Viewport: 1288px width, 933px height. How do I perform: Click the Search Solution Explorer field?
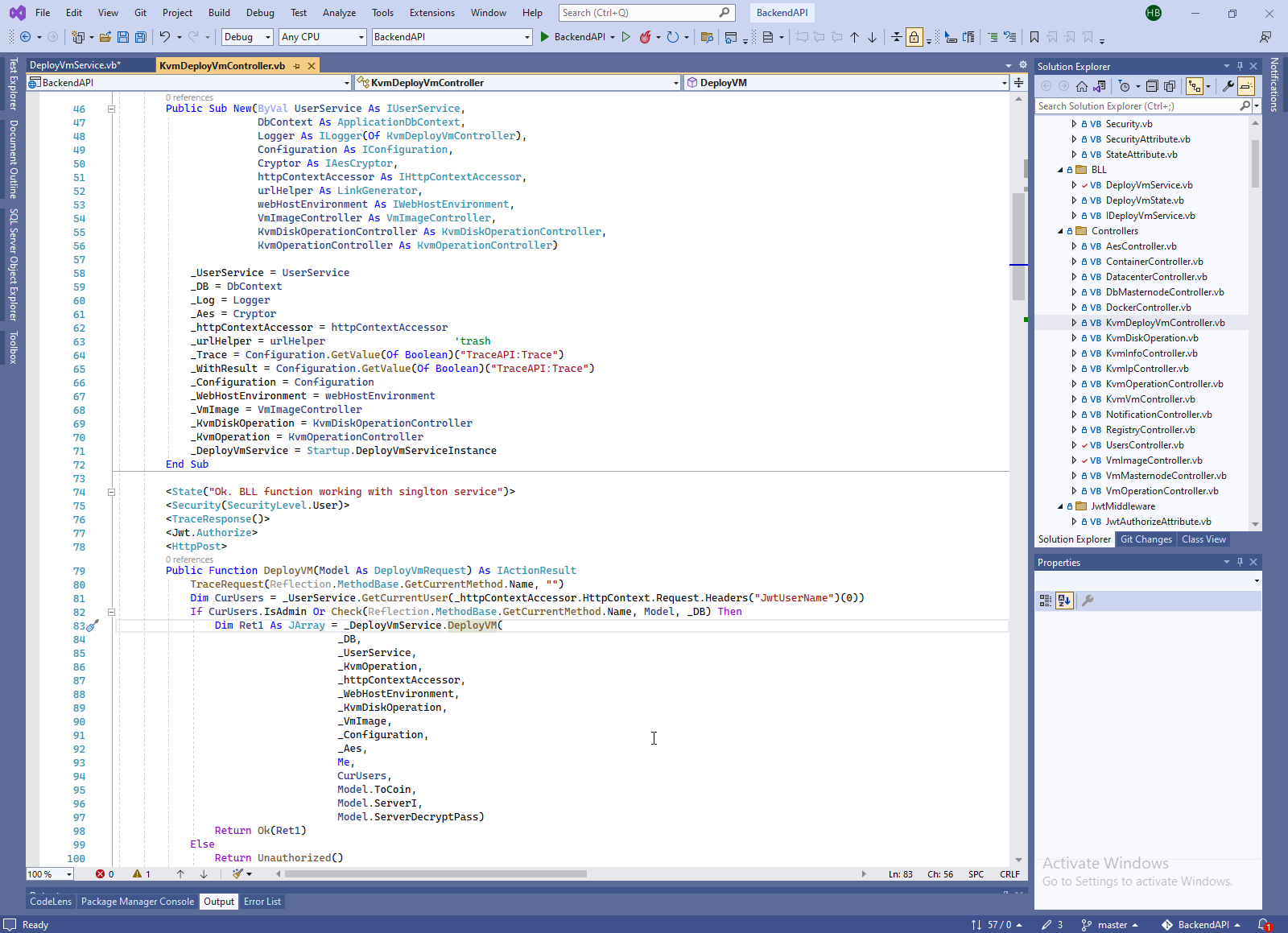coord(1136,106)
